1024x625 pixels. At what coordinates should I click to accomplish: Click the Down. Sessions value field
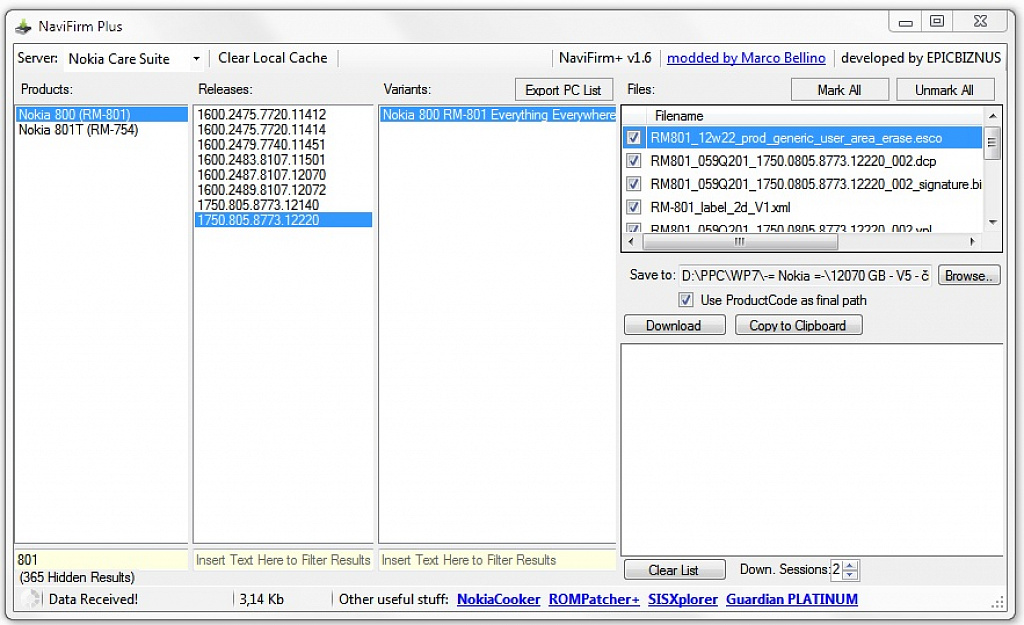point(837,569)
